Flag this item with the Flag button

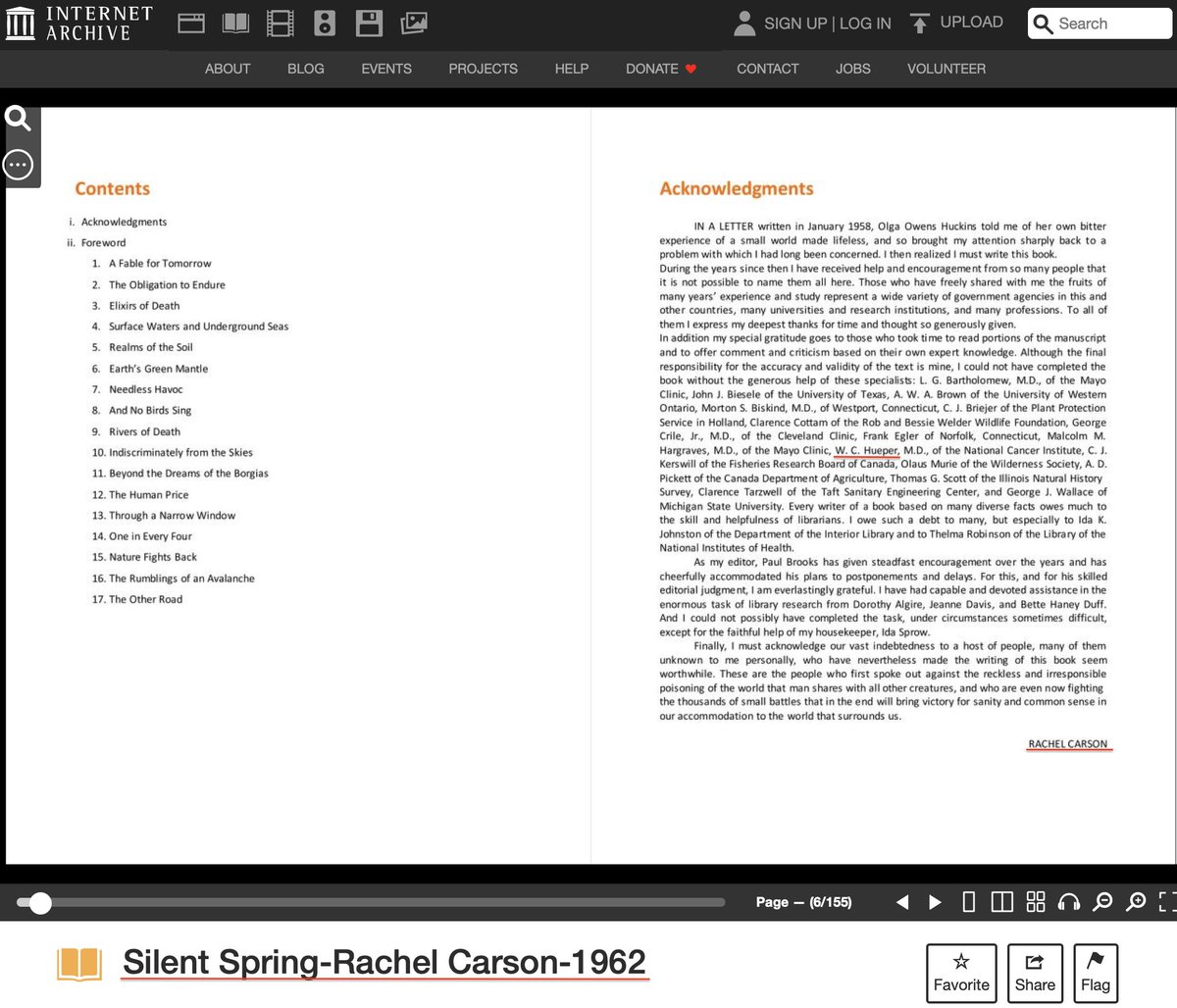[x=1096, y=974]
